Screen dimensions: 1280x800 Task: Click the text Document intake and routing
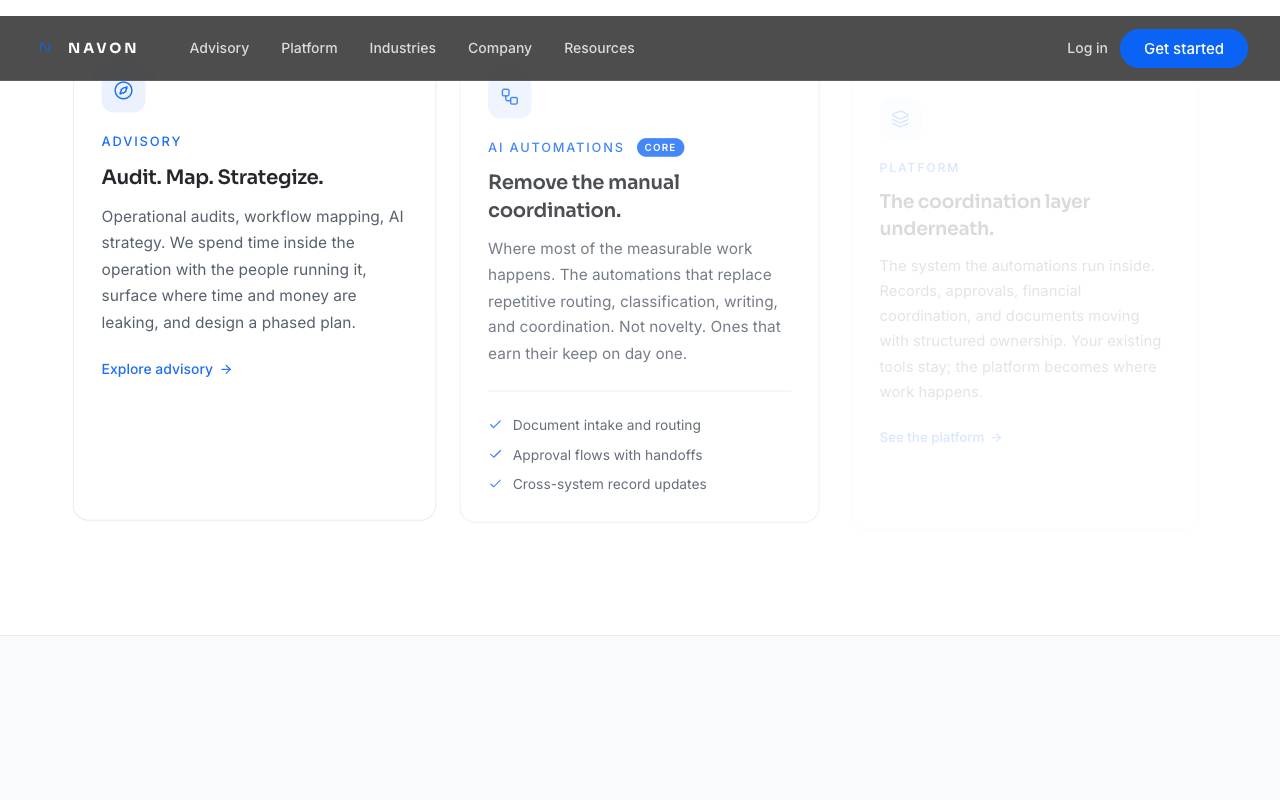coord(607,425)
